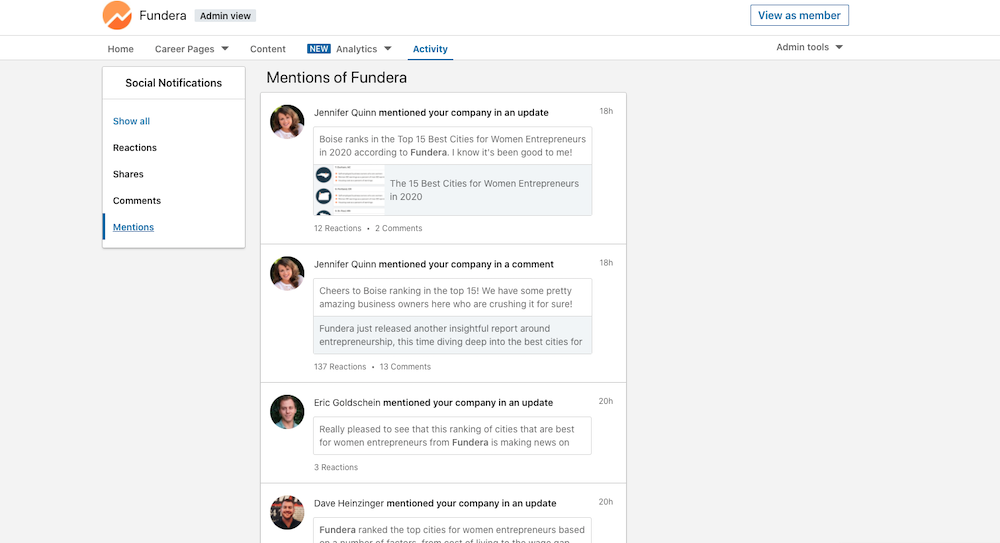Click Show all in Social Notifications
The height and width of the screenshot is (543, 1000).
click(x=131, y=121)
